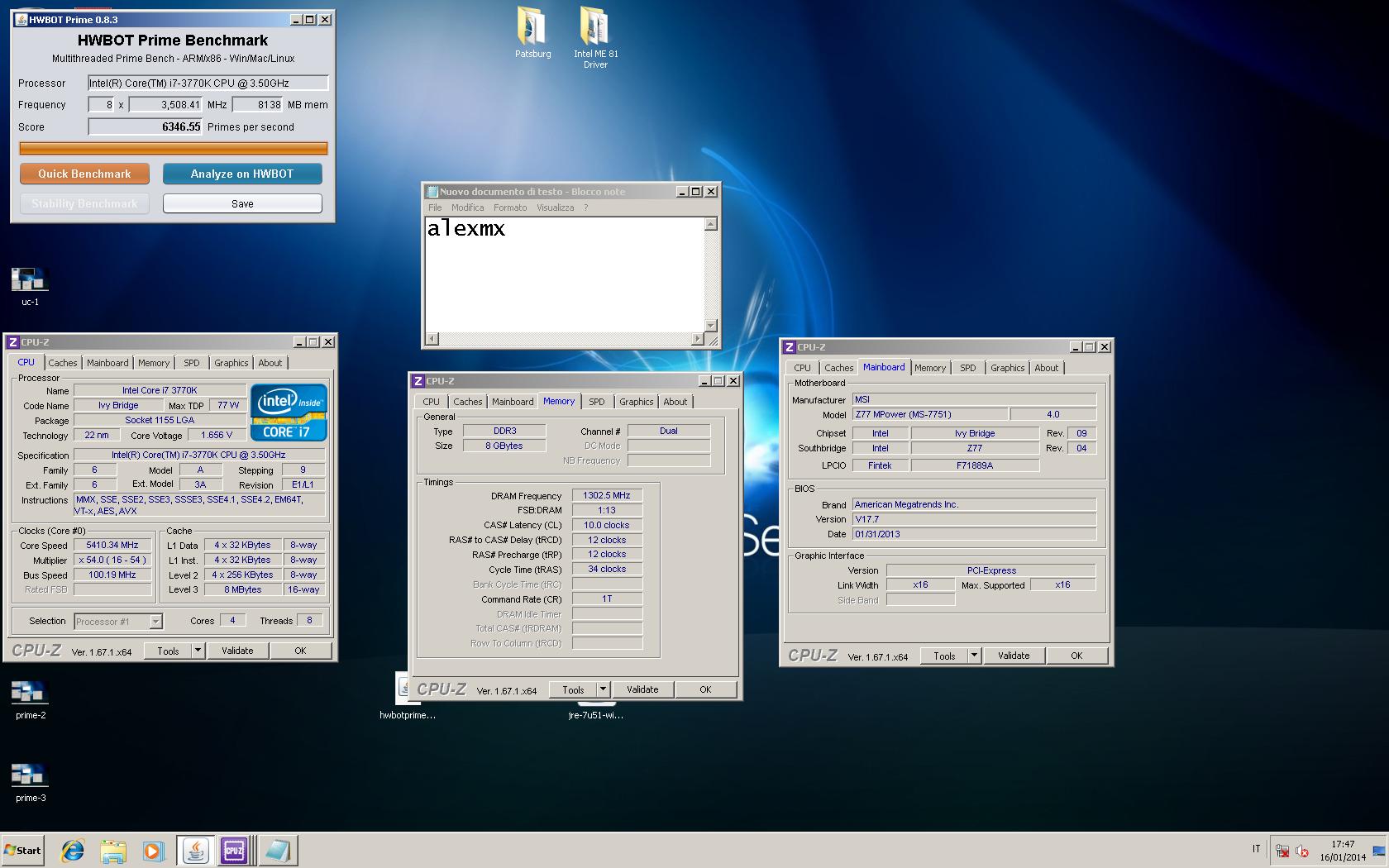This screenshot has width=1389, height=868.
Task: Switch to the Notepad taskbar item
Action: point(277,851)
